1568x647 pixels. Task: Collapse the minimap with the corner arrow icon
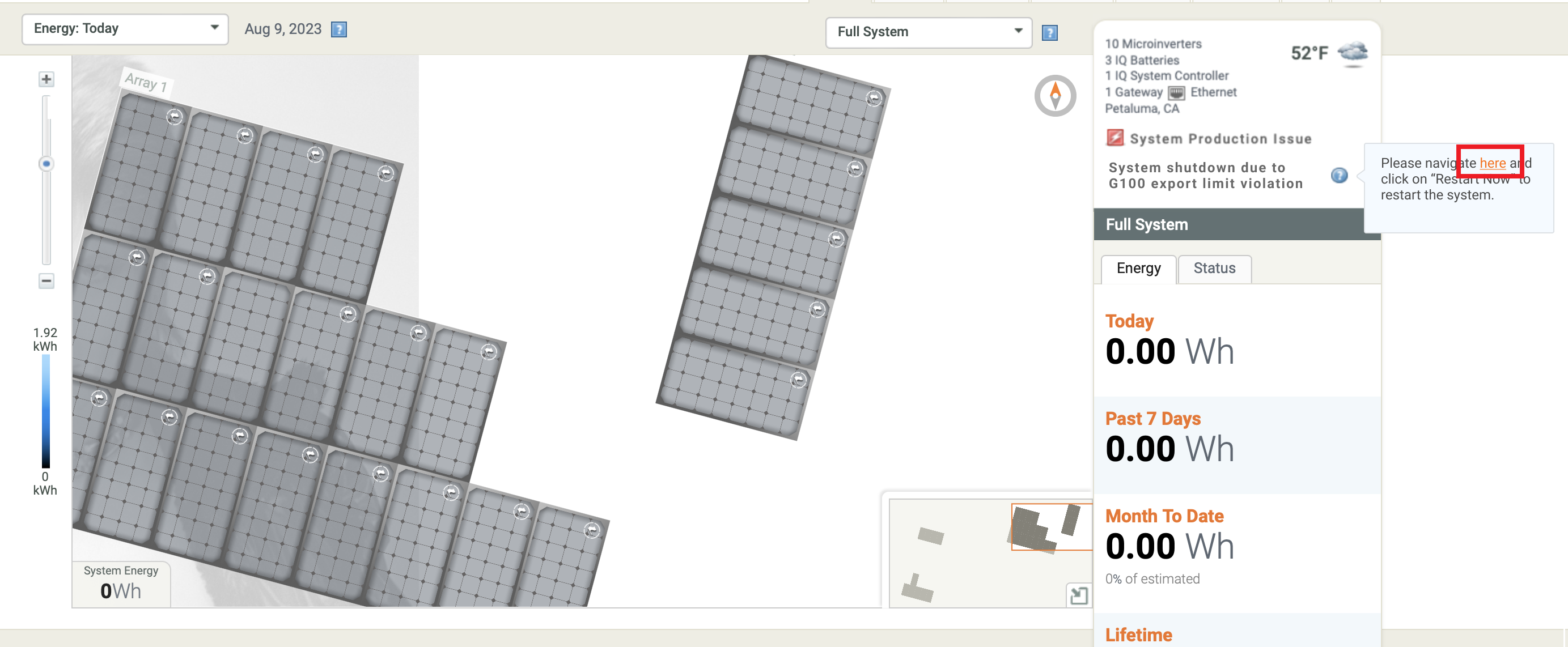(x=1078, y=595)
